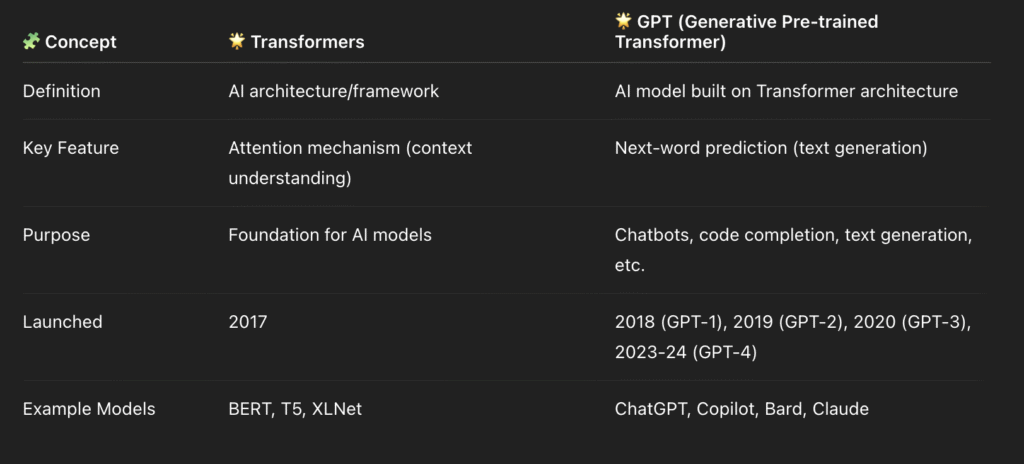
Task: Click the Key Feature row label
Action: (71, 148)
